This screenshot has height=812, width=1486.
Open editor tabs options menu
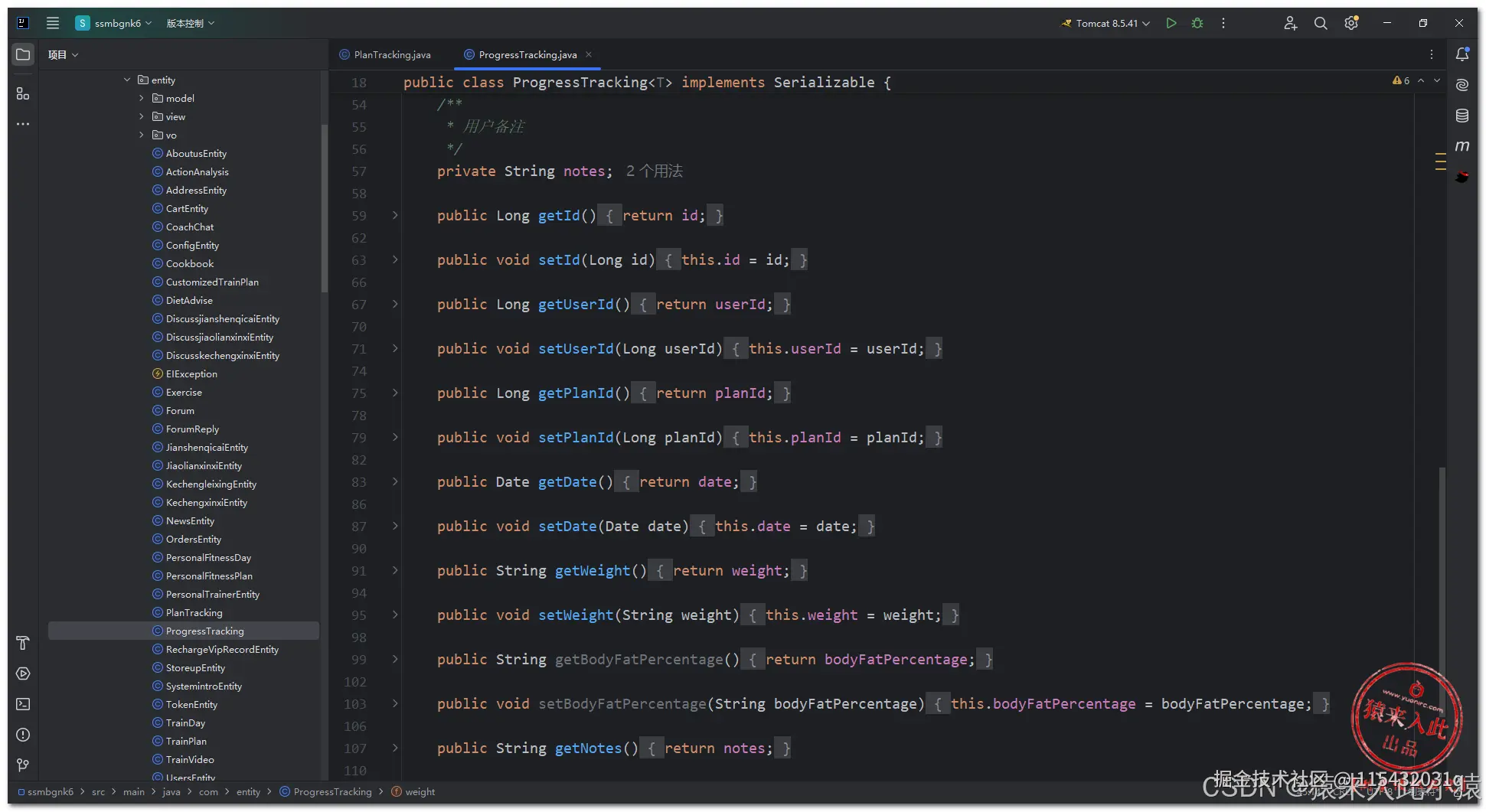(x=1432, y=54)
